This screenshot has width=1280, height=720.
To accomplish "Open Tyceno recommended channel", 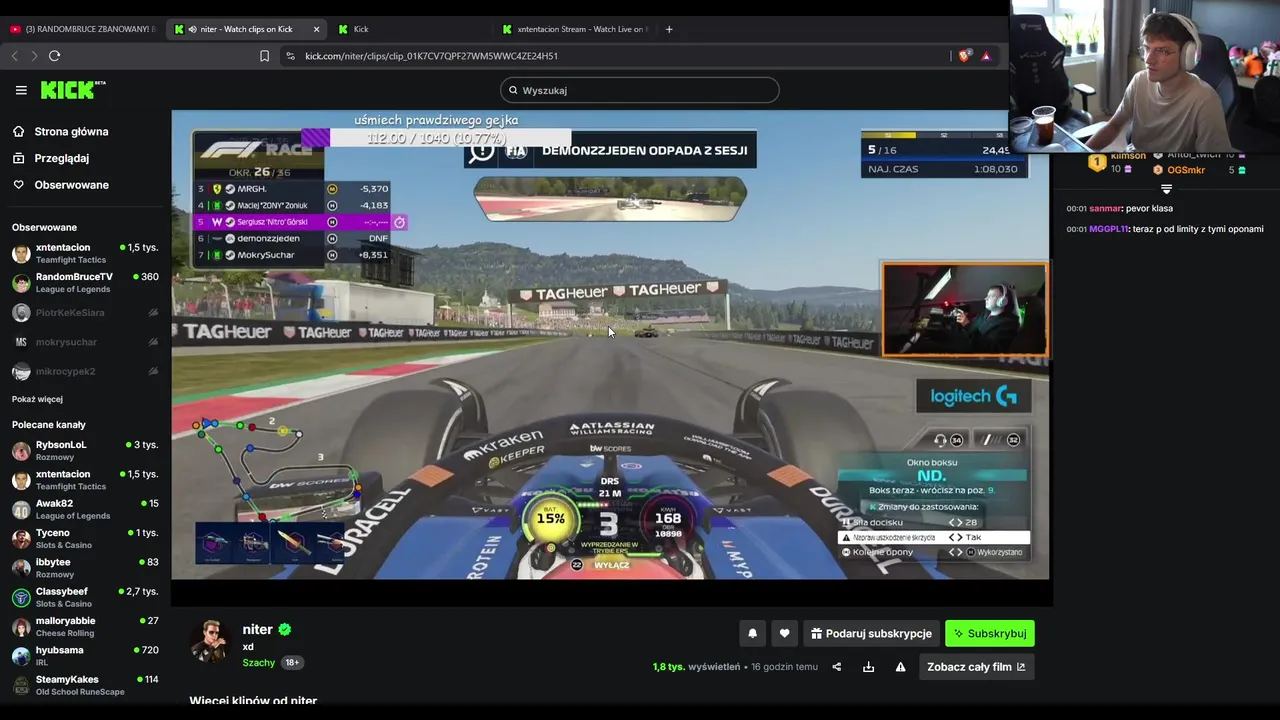I will (x=85, y=538).
